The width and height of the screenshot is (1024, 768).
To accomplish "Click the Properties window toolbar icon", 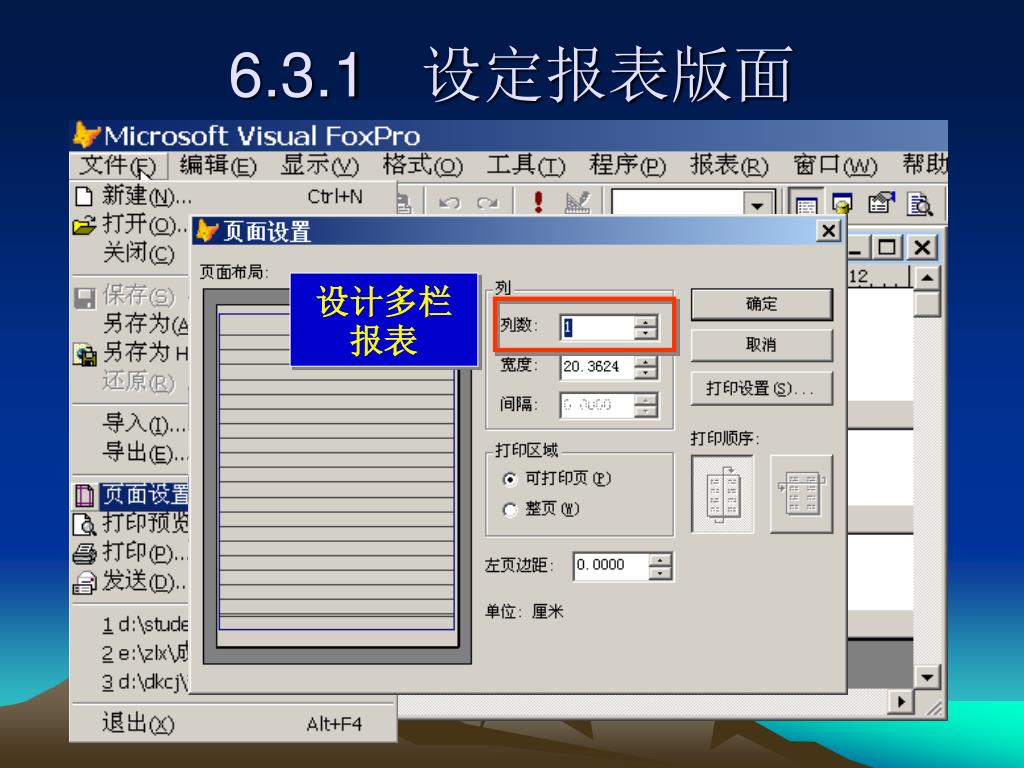I will click(881, 204).
